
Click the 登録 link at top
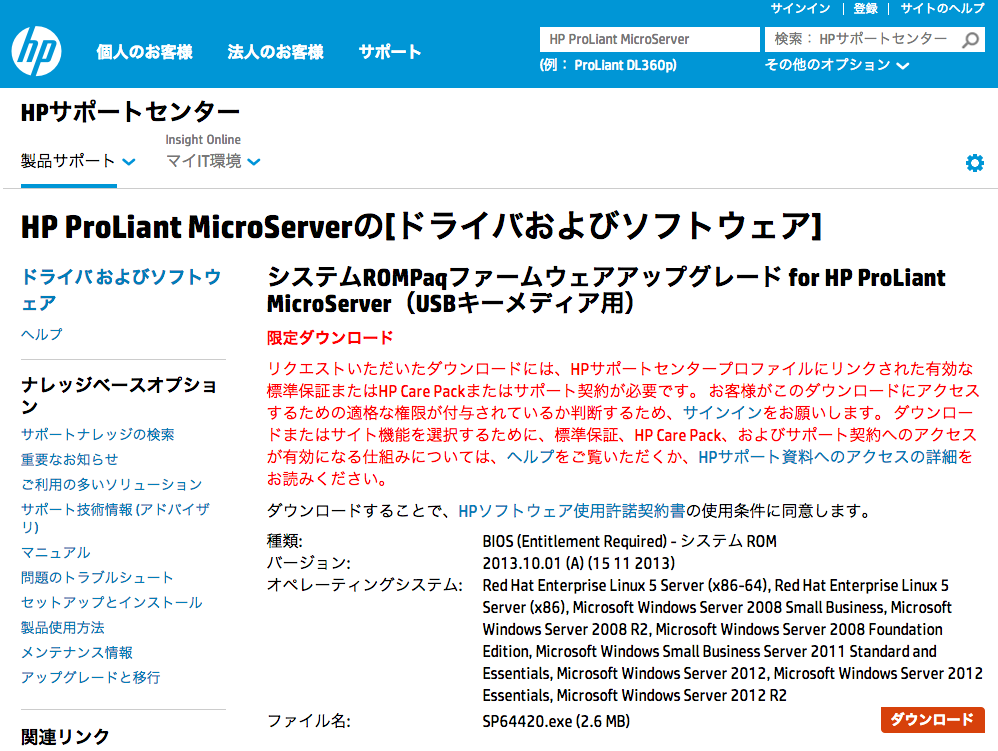pyautogui.click(x=865, y=8)
